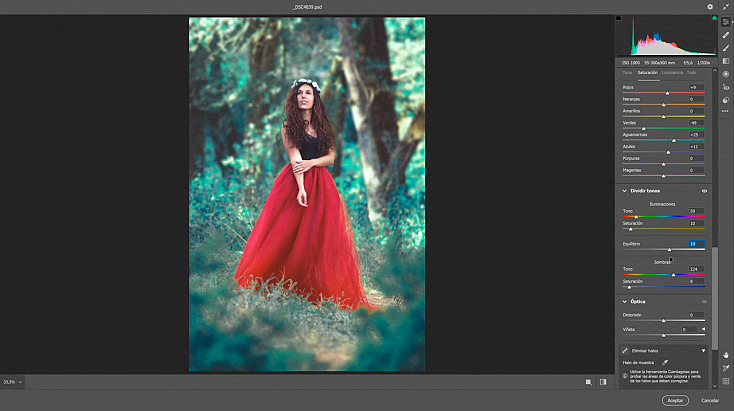Click info icon beside Cuentagotas hint

(624, 375)
